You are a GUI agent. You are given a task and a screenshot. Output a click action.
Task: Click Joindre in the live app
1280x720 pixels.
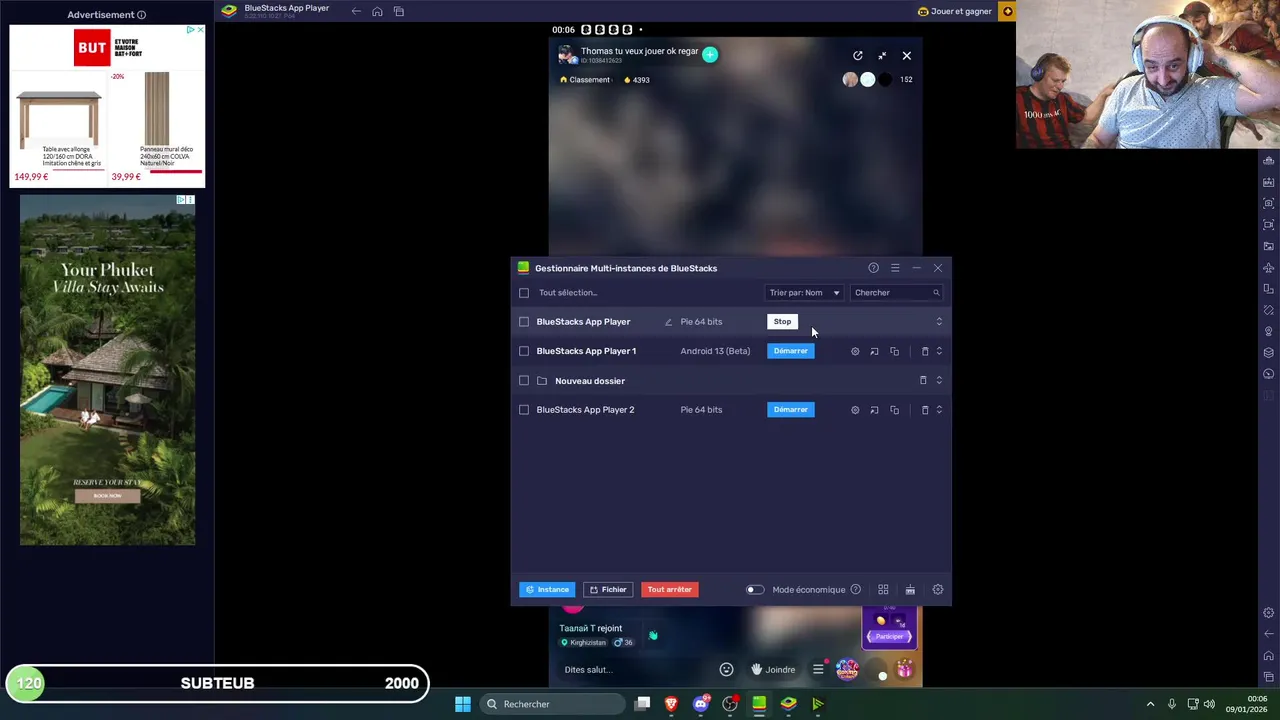(x=774, y=670)
